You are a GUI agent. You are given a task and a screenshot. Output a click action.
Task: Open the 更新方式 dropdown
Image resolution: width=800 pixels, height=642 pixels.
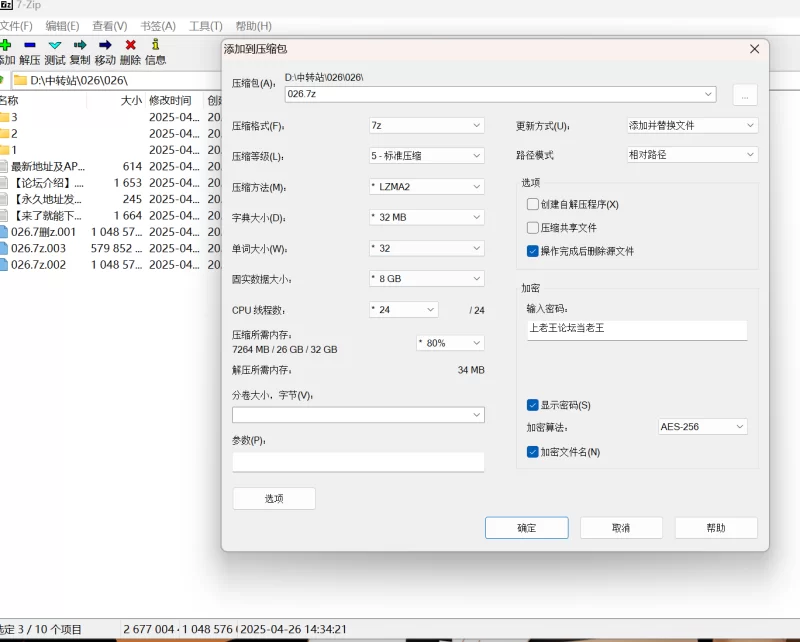pyautogui.click(x=692, y=126)
